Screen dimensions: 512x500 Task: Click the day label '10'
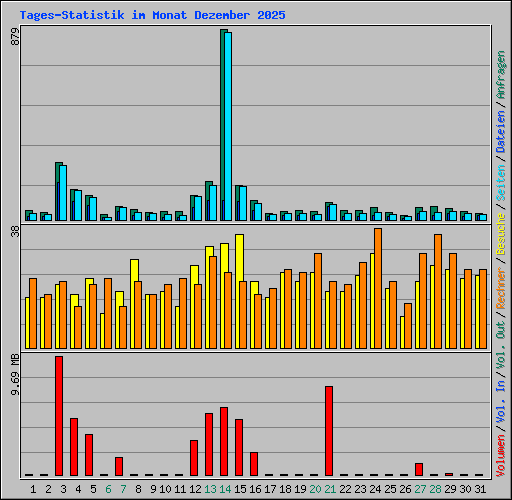click(x=165, y=489)
